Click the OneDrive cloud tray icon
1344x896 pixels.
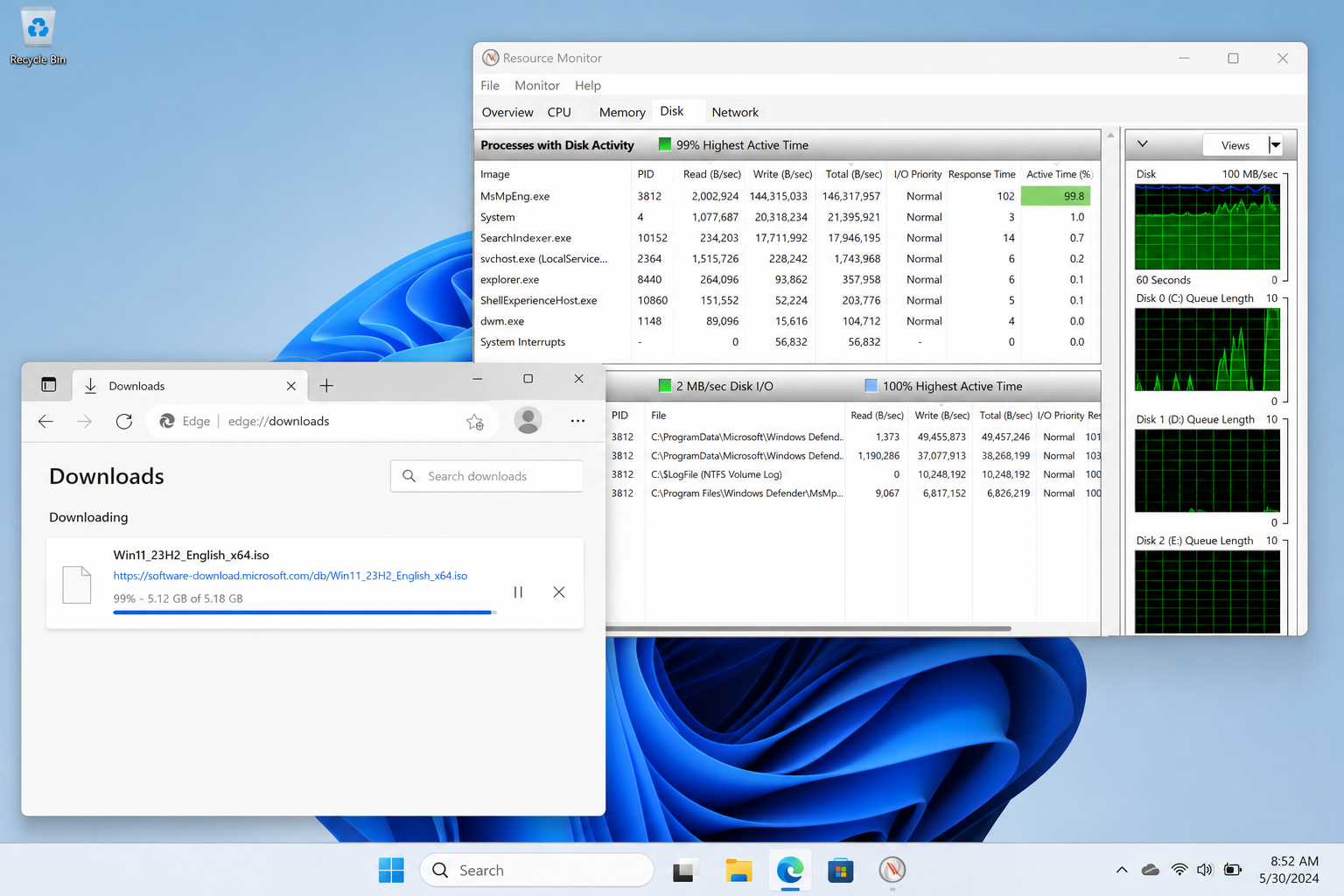[1151, 870]
